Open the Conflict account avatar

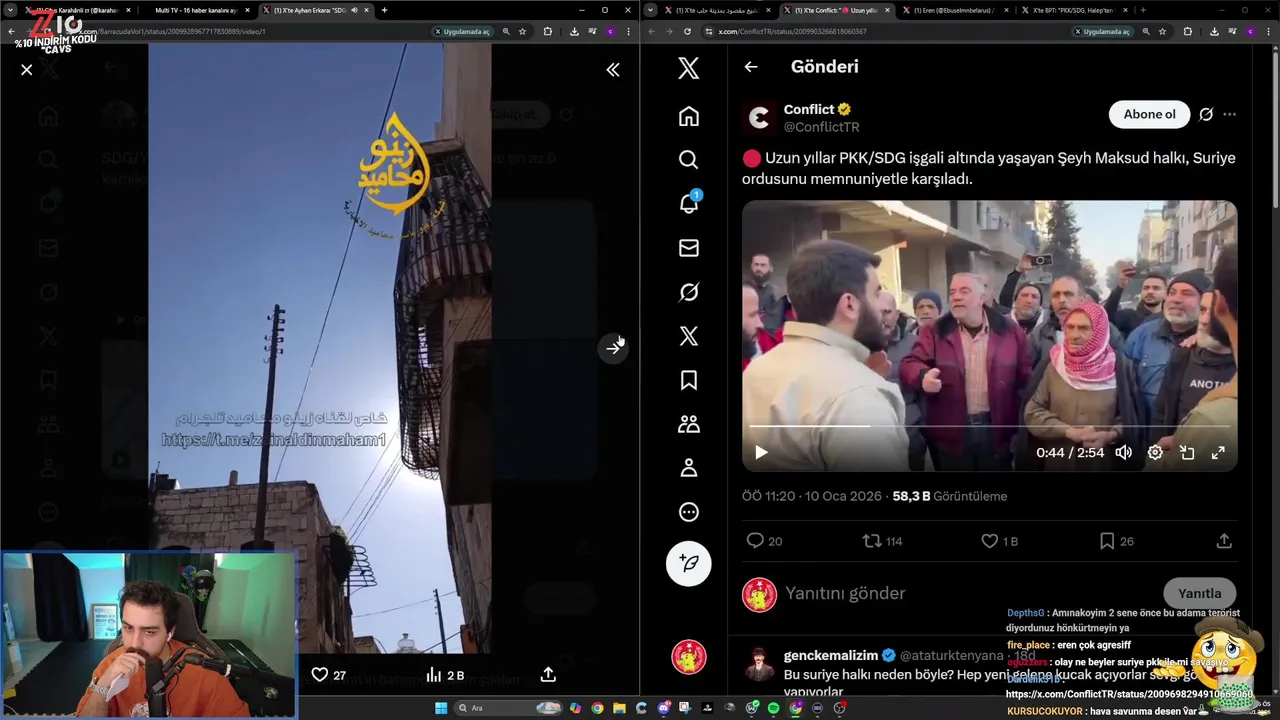[x=760, y=118]
